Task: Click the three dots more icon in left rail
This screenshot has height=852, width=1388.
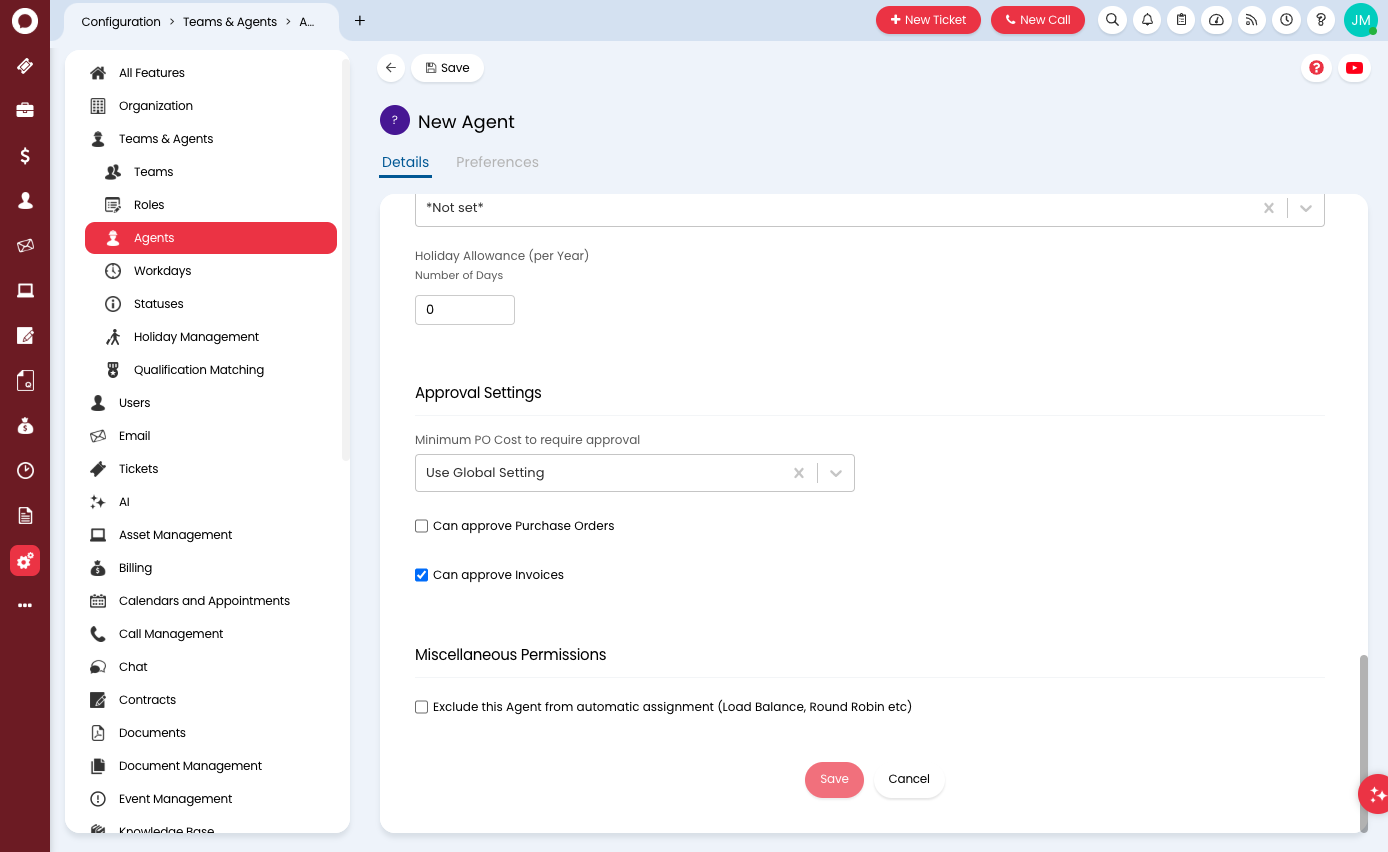Action: (25, 605)
